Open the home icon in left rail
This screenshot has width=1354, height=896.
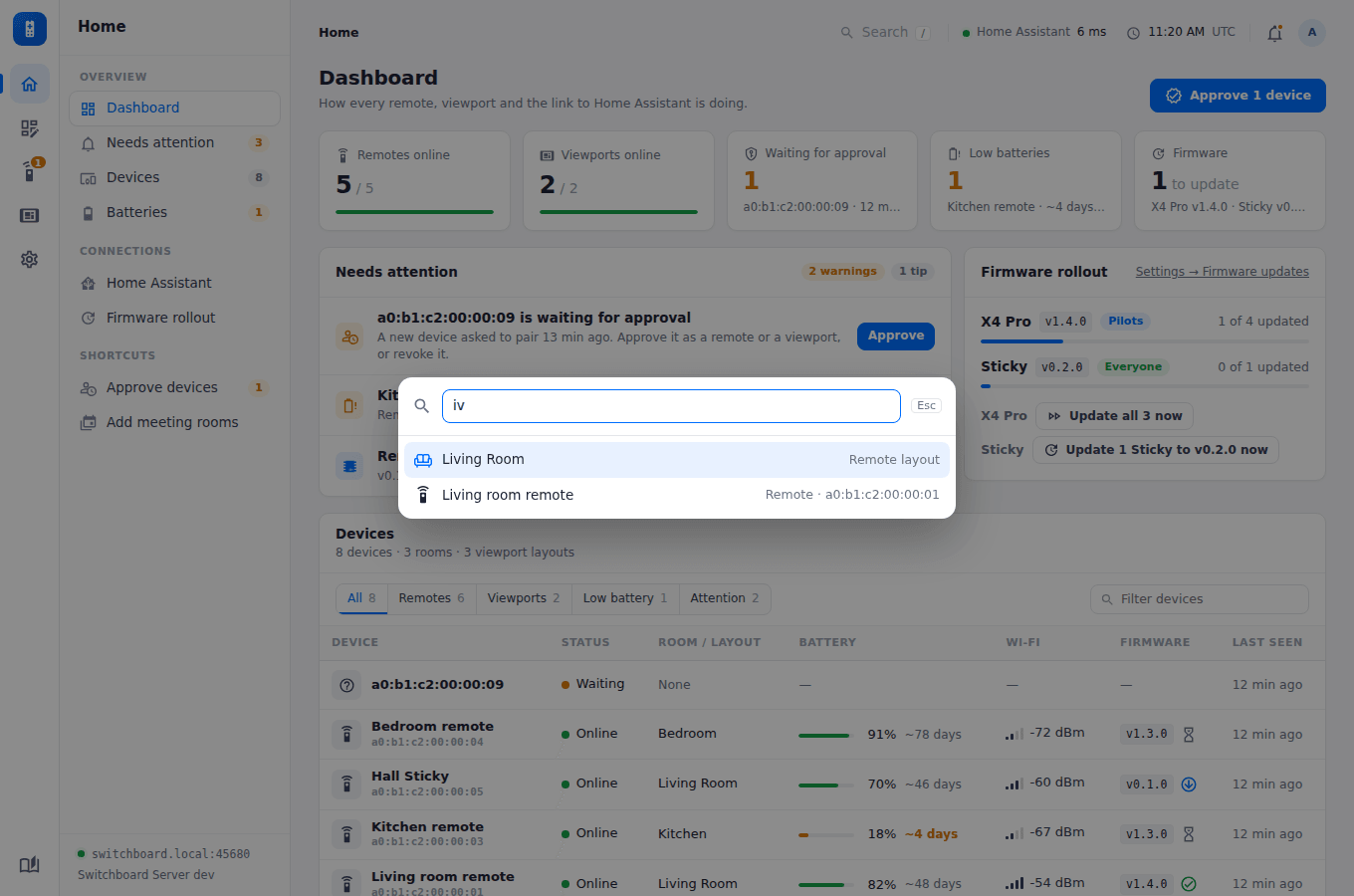[x=29, y=85]
